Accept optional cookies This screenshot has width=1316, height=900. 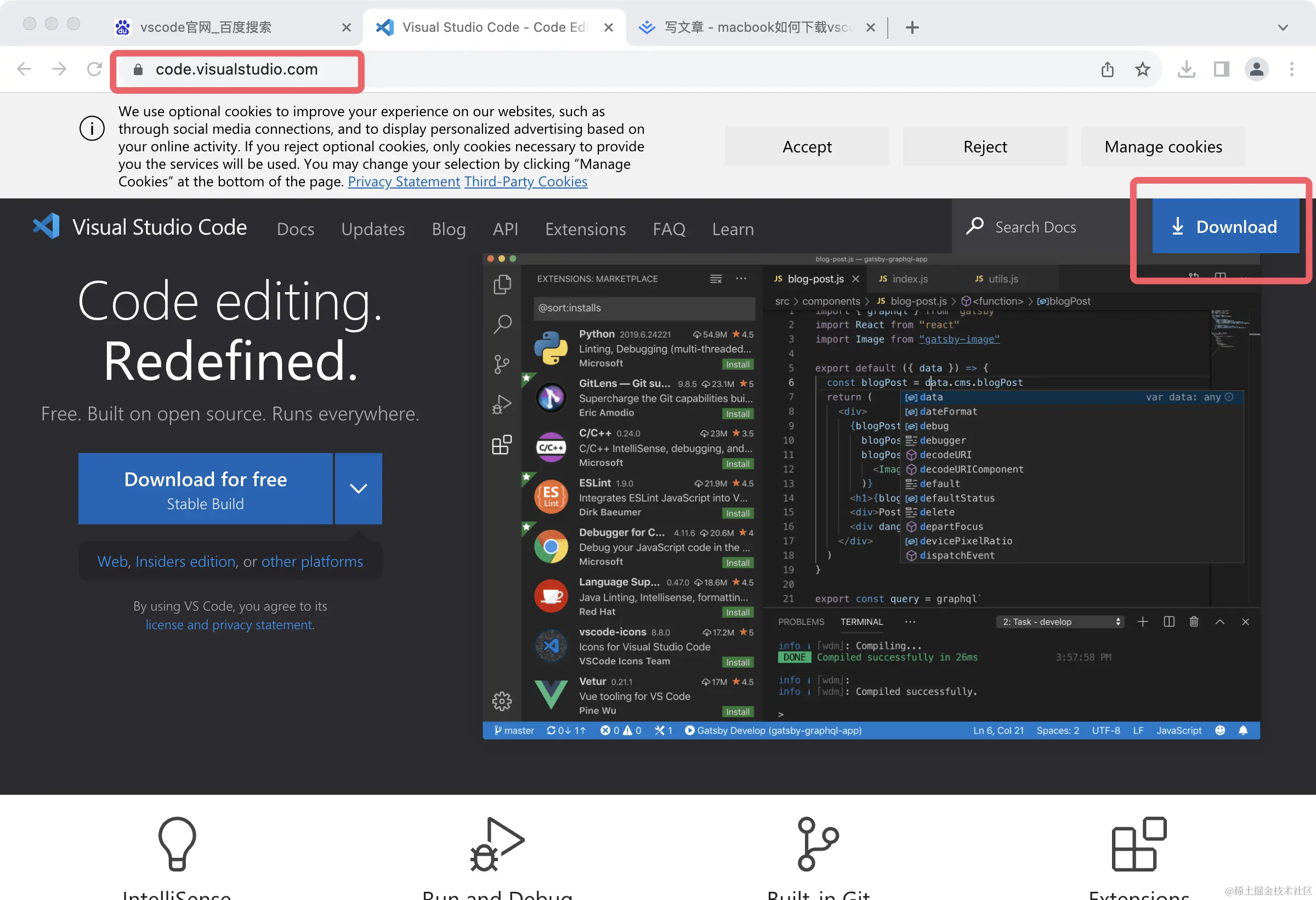pos(807,146)
